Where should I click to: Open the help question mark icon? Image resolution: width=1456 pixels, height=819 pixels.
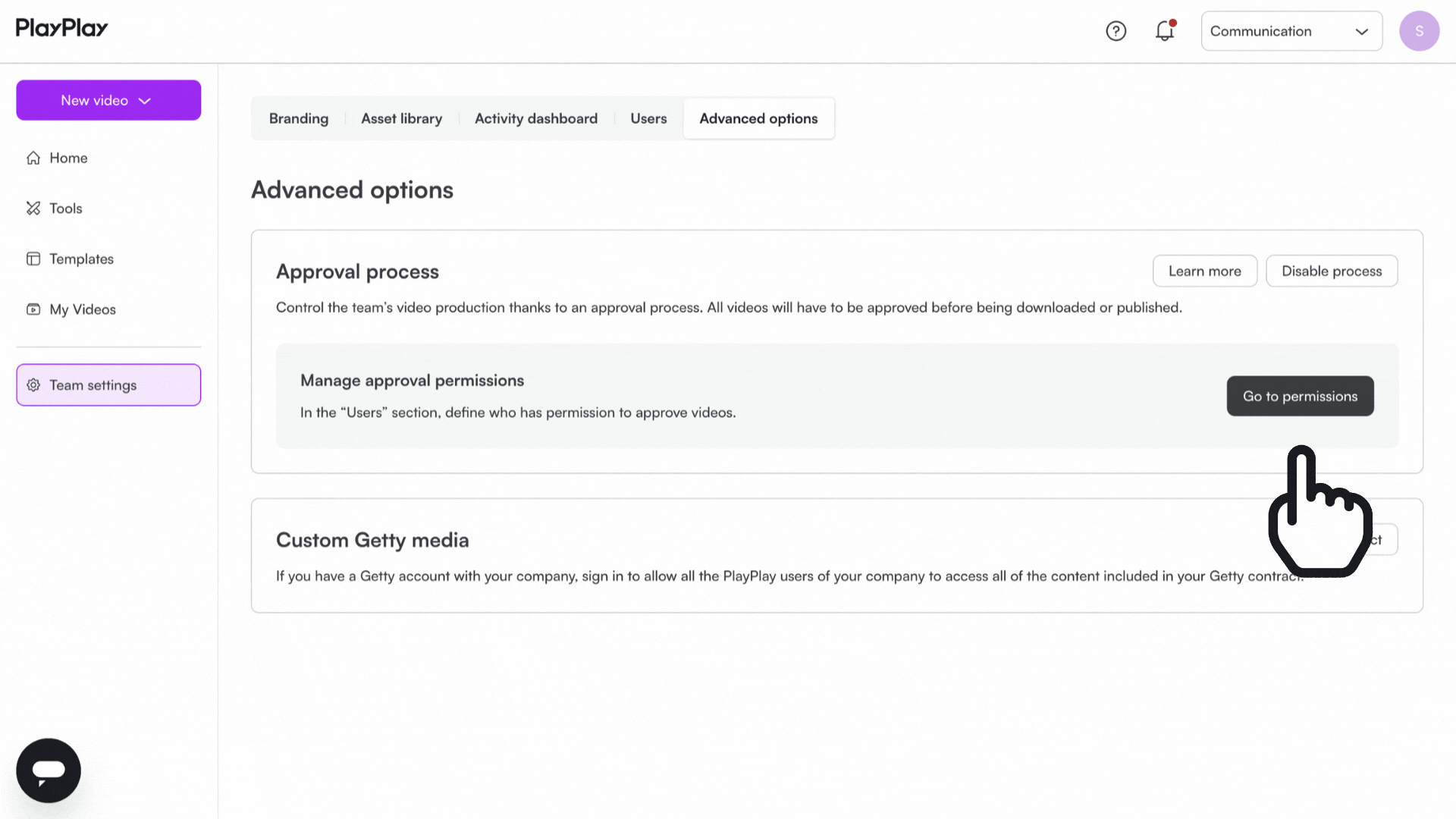click(1116, 31)
